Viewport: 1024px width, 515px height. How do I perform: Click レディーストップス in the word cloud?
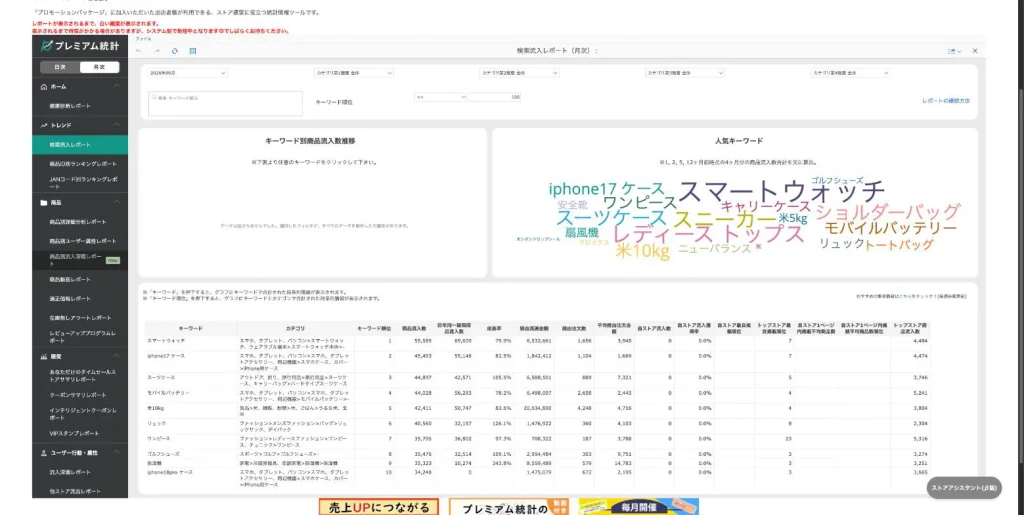click(x=708, y=234)
